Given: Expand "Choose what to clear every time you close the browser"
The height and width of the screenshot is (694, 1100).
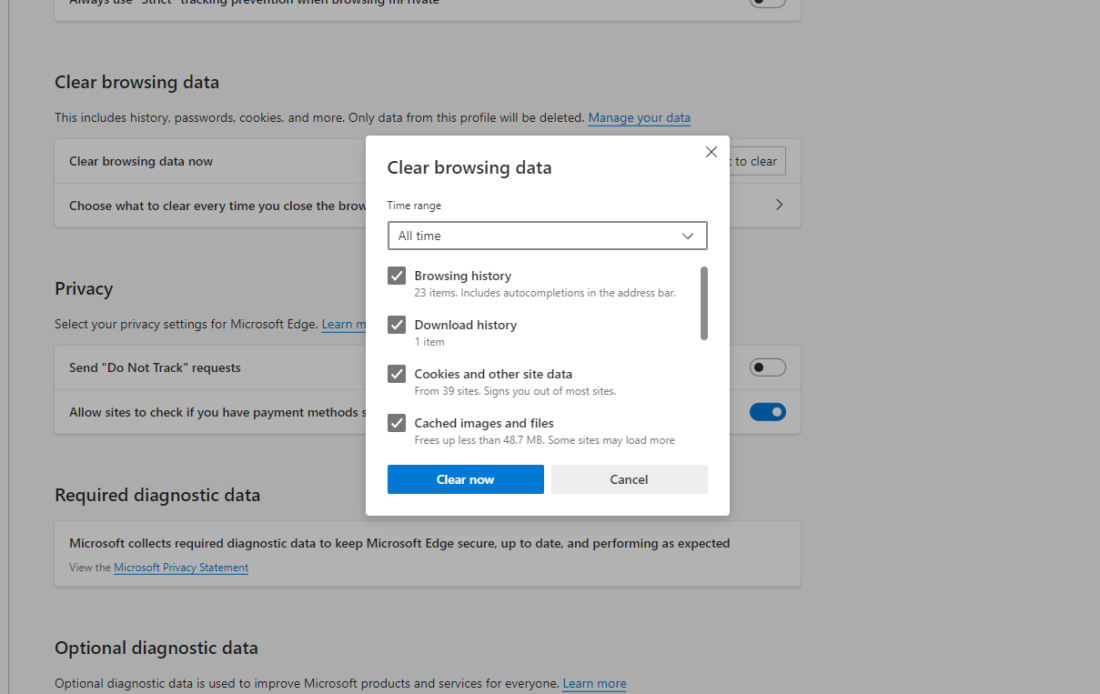Looking at the screenshot, I should 779,204.
